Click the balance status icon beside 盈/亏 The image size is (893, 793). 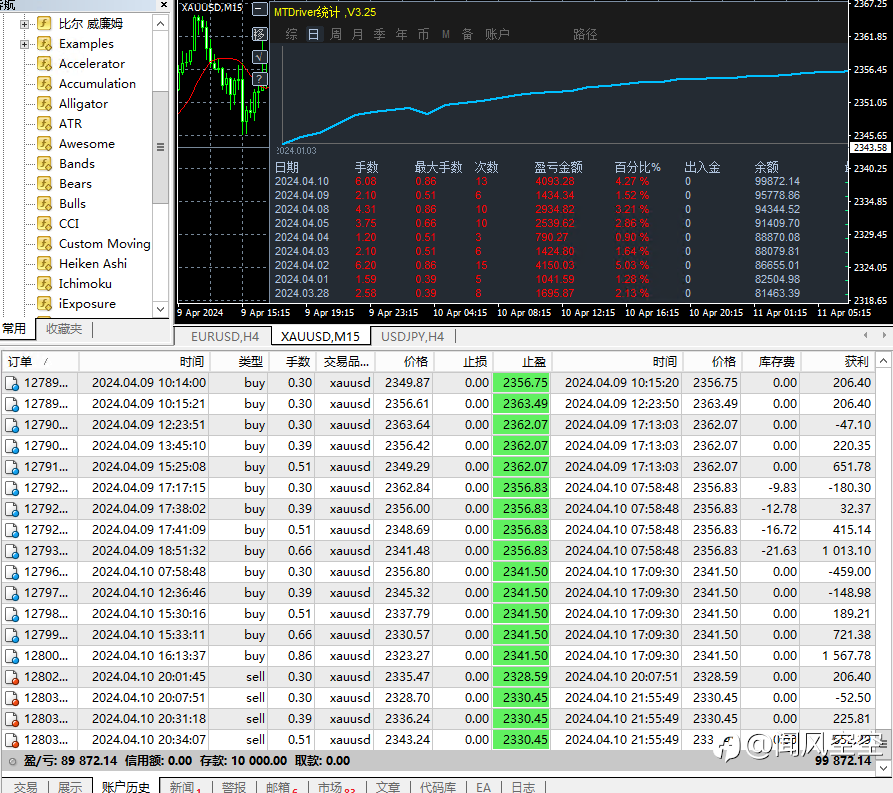click(12, 761)
